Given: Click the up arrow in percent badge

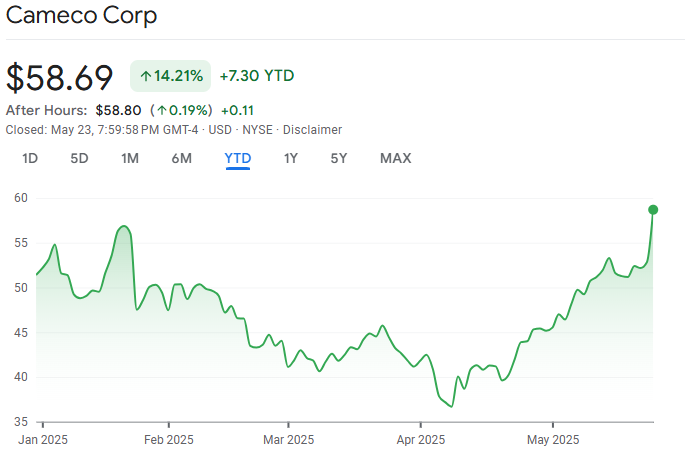Looking at the screenshot, I should coord(145,76).
